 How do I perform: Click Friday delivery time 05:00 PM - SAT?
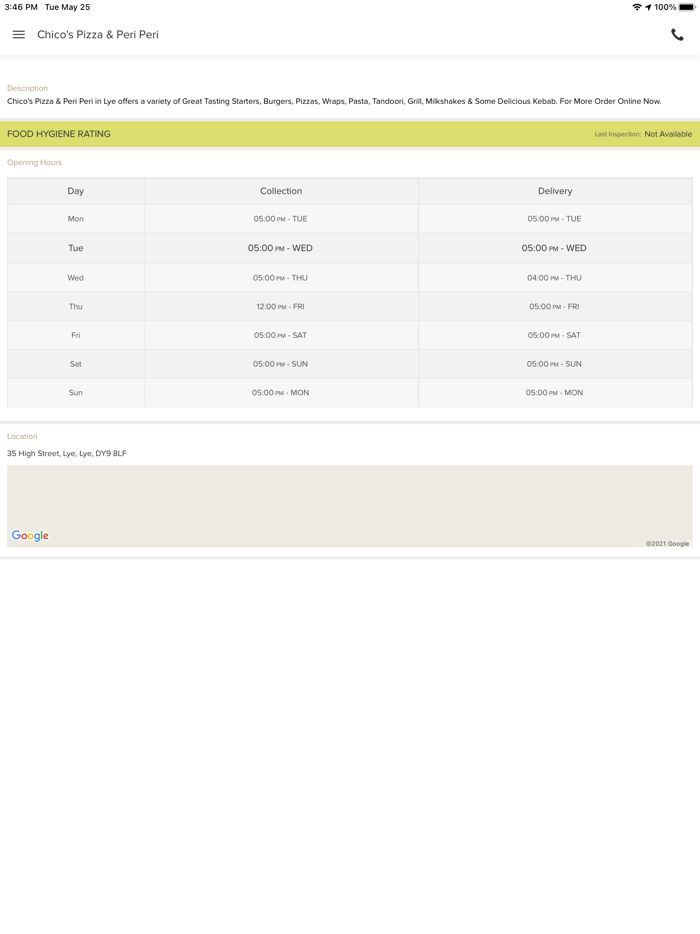click(x=554, y=335)
